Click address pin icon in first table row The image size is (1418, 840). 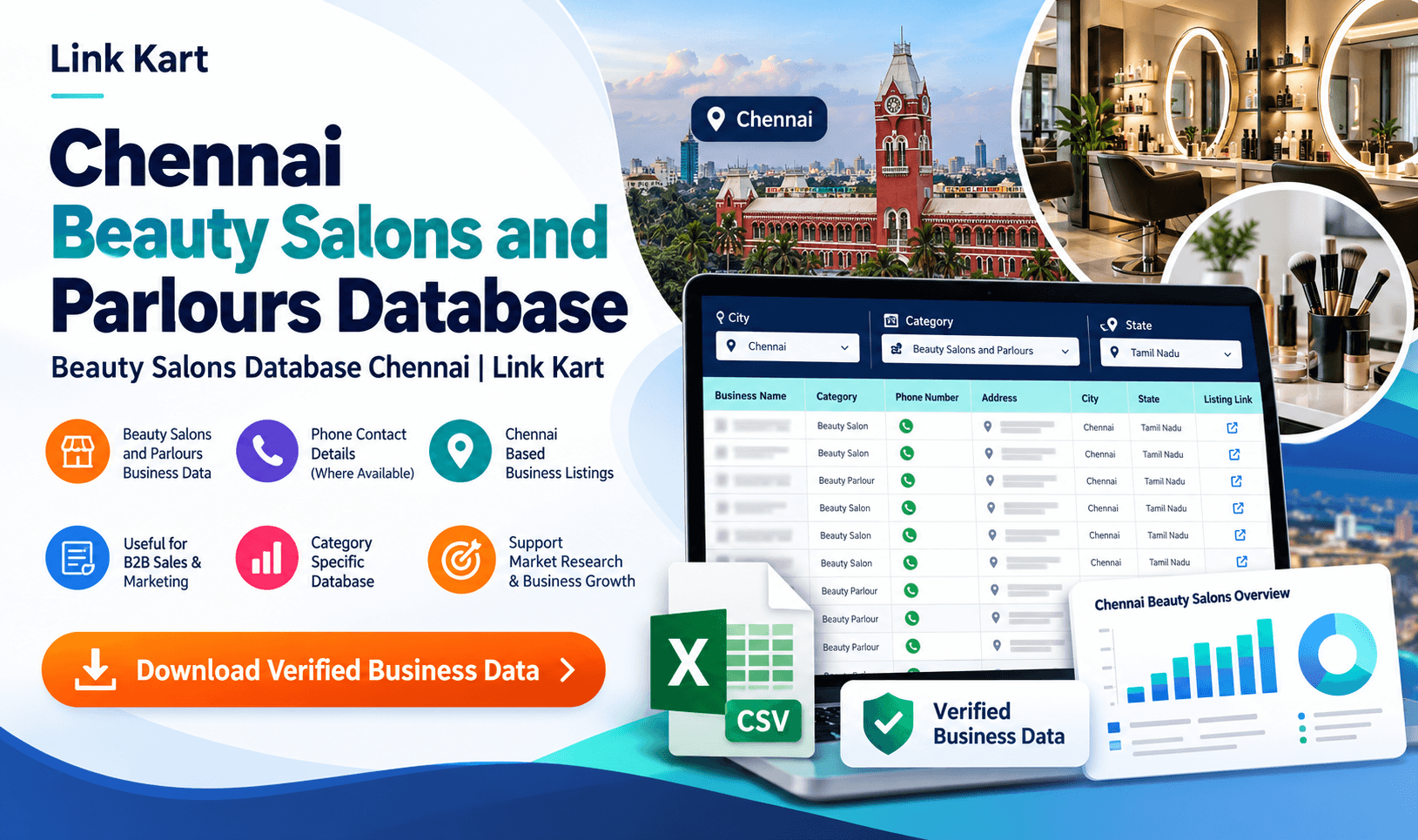point(987,427)
